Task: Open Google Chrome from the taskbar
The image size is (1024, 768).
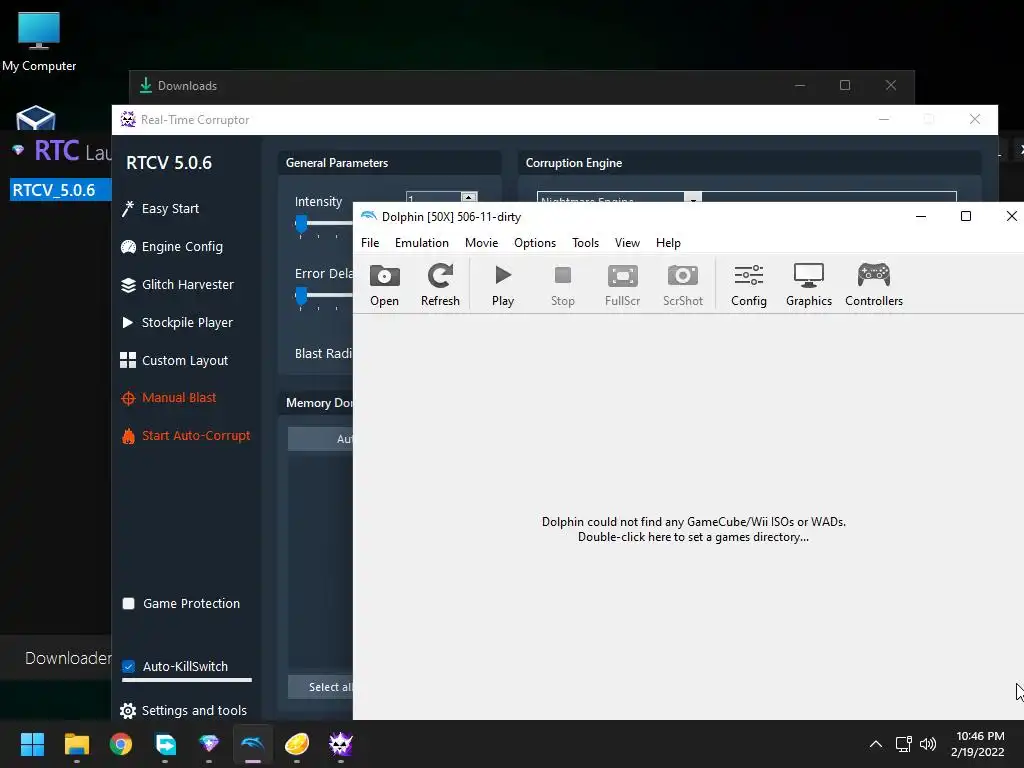Action: coord(121,744)
